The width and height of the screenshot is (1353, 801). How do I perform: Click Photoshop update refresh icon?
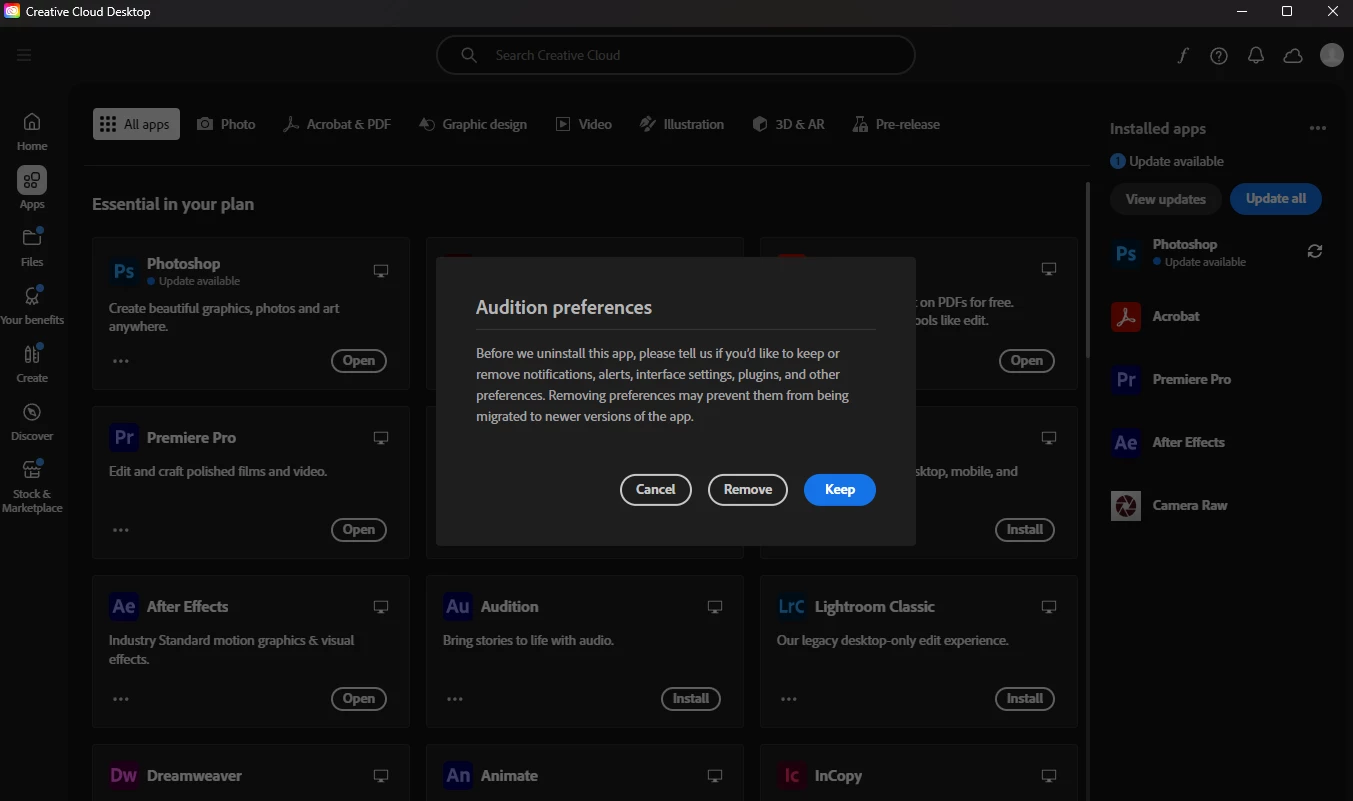click(x=1315, y=252)
